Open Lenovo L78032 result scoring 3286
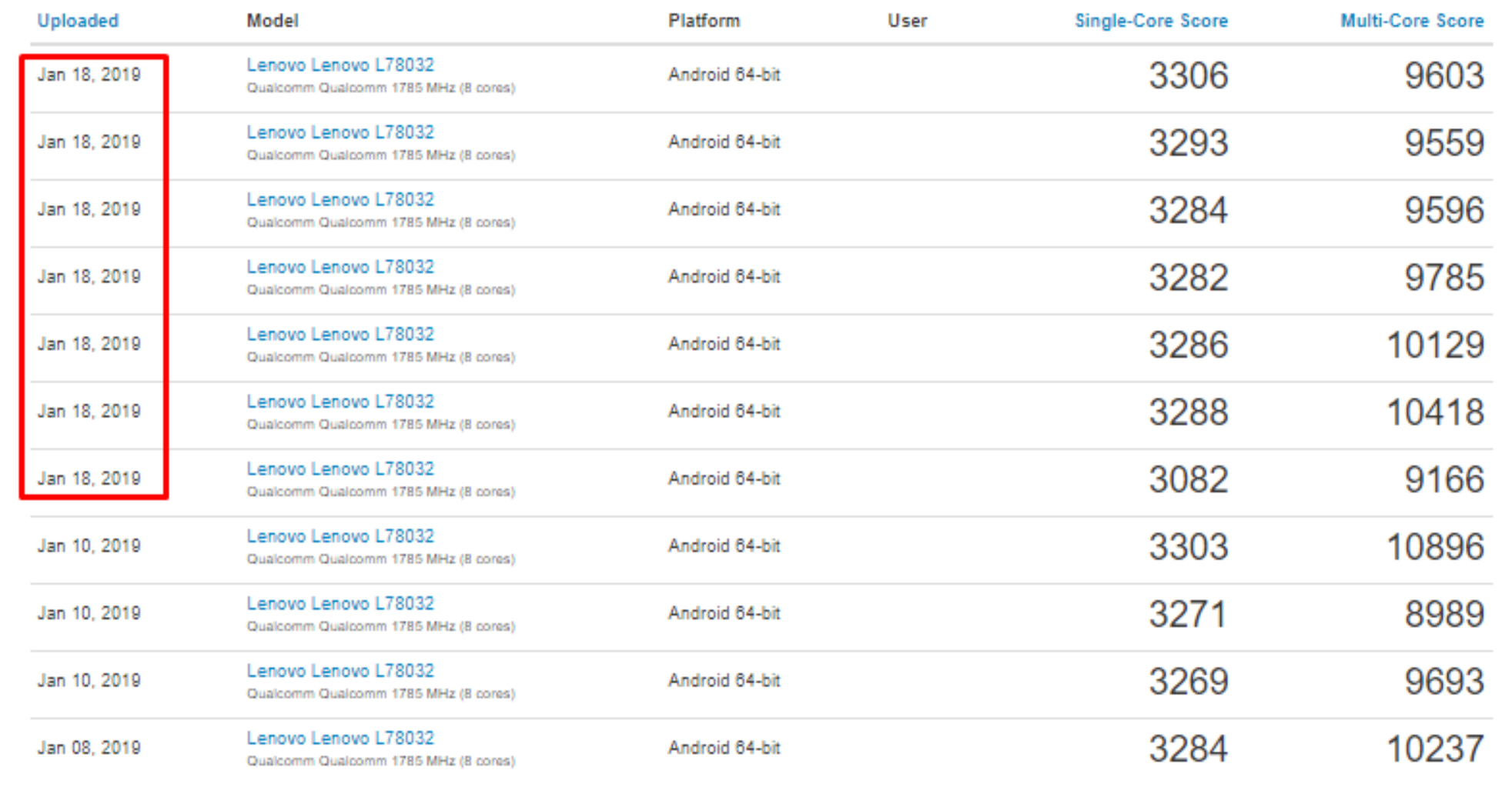 point(340,334)
